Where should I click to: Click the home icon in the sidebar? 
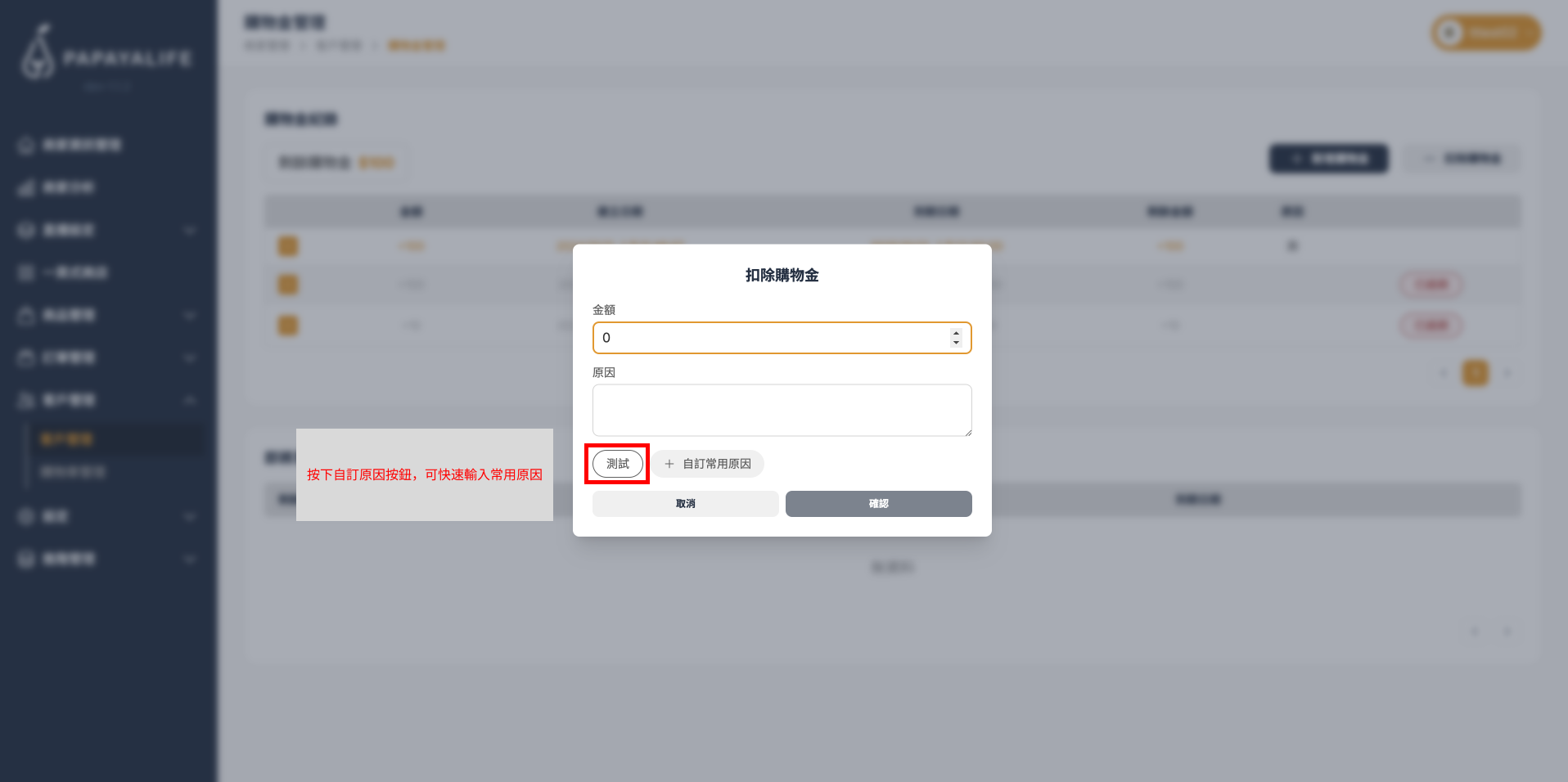[26, 146]
